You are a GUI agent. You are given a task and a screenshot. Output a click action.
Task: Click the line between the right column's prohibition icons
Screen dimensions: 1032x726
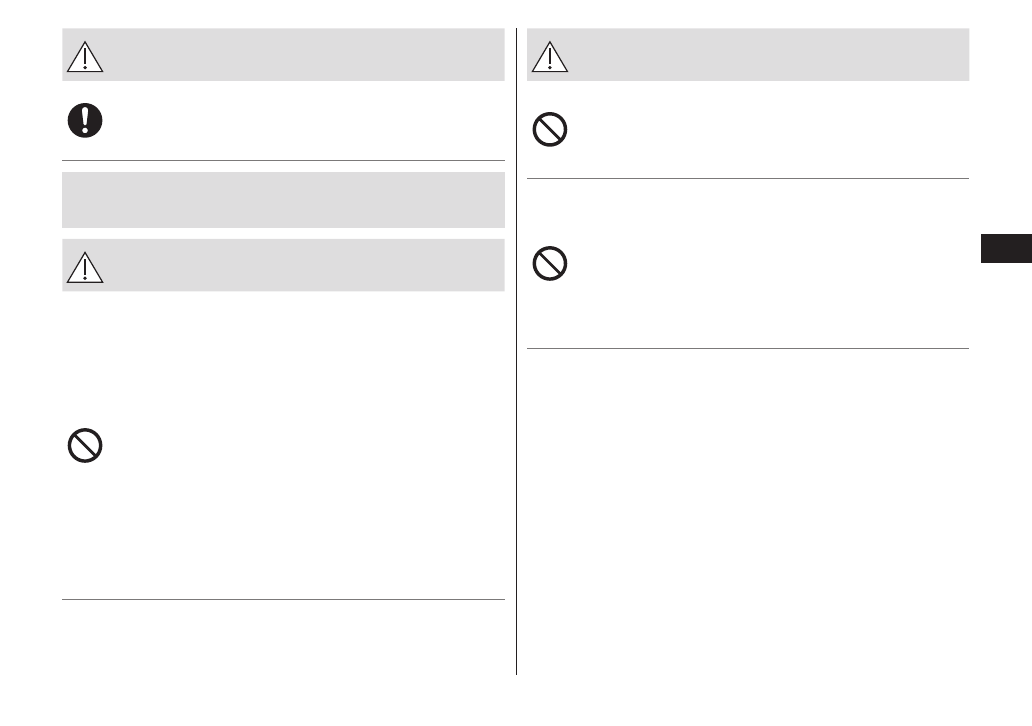click(748, 179)
